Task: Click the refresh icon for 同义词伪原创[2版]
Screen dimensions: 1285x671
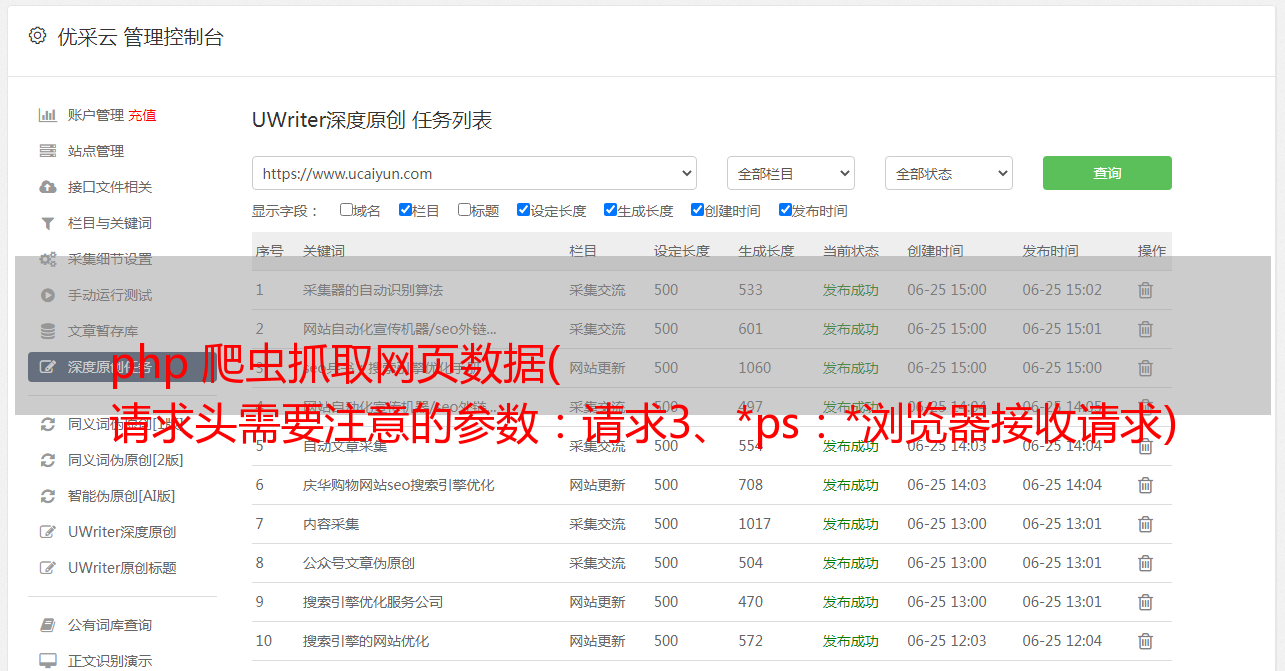Action: click(47, 460)
